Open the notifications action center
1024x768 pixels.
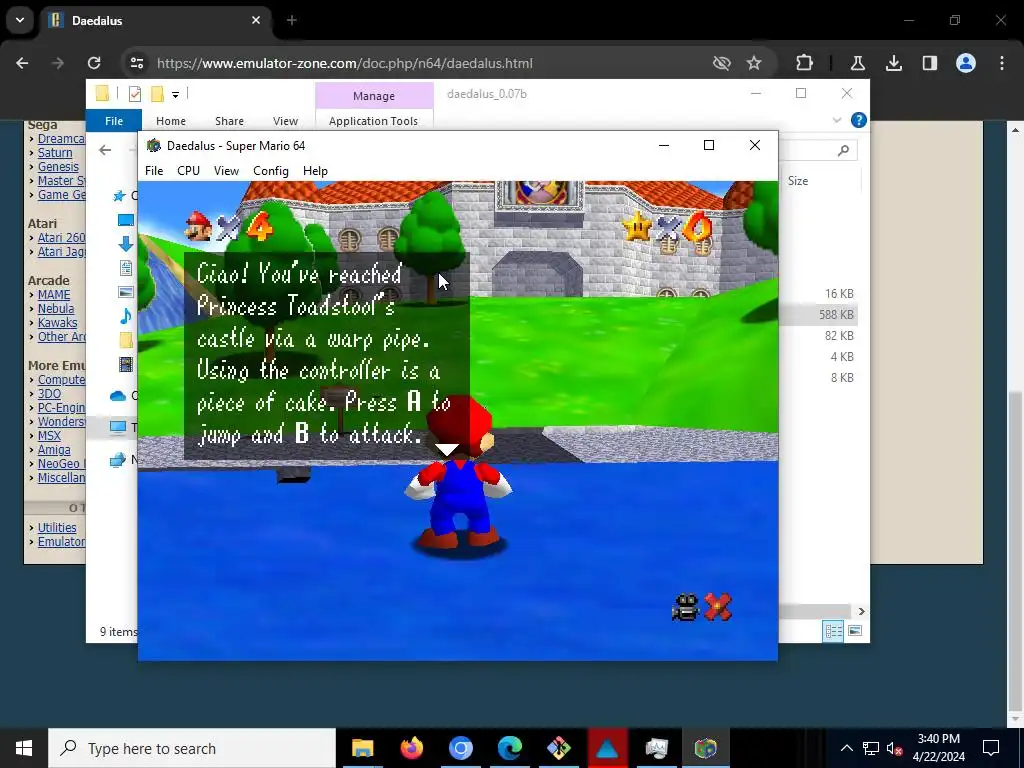[991, 748]
